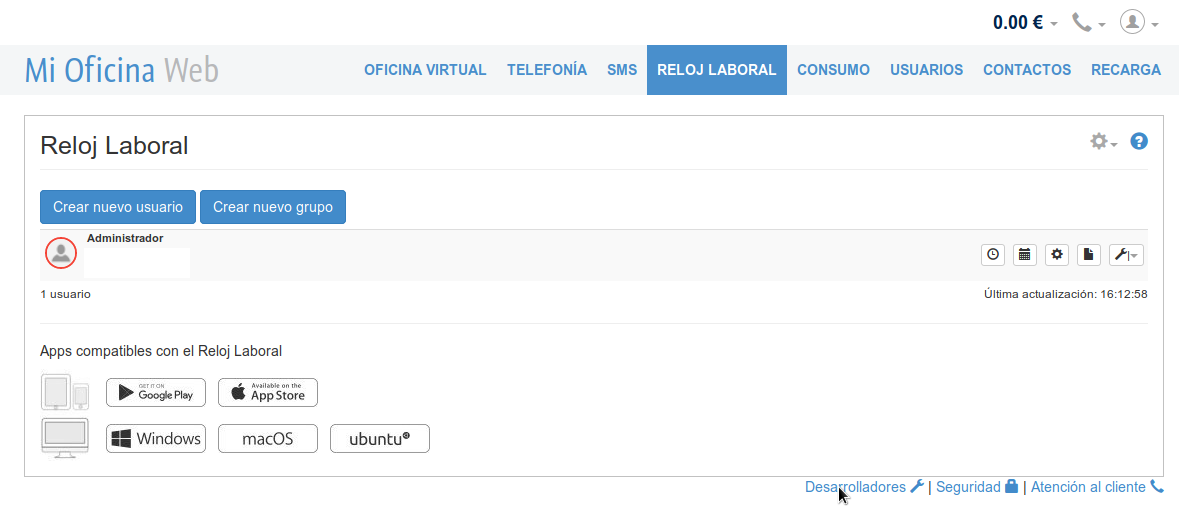Open the Google Play app badge

point(156,393)
